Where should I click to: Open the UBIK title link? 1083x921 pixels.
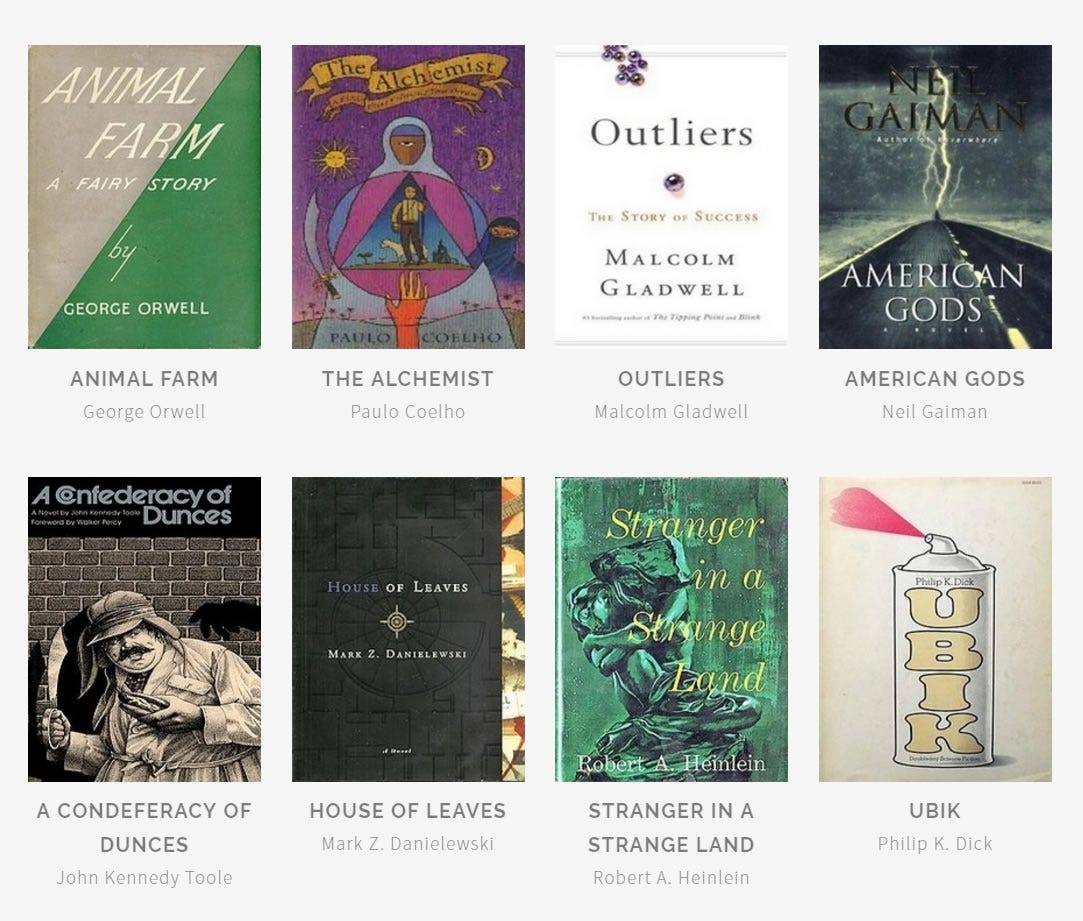[x=935, y=810]
